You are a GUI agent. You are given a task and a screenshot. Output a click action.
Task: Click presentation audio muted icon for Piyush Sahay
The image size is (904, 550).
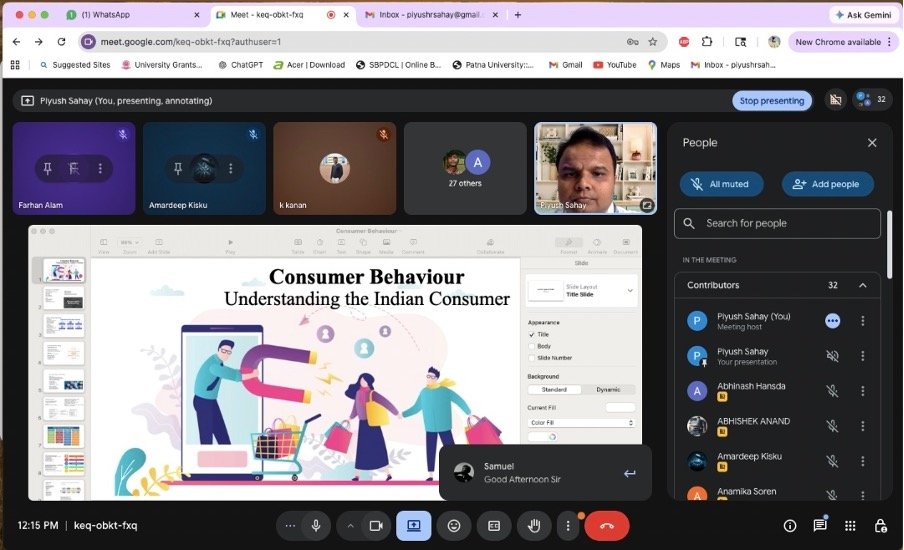click(x=832, y=356)
